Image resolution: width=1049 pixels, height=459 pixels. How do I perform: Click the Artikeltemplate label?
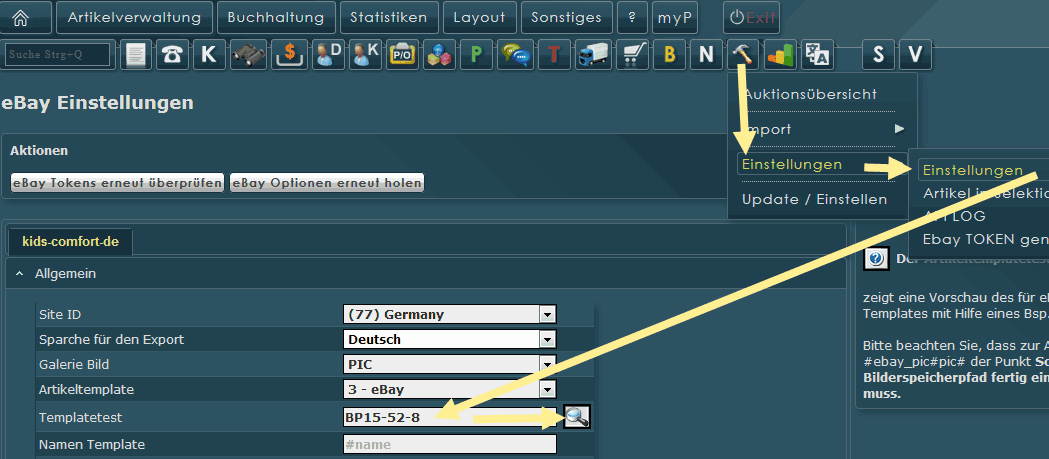point(87,389)
